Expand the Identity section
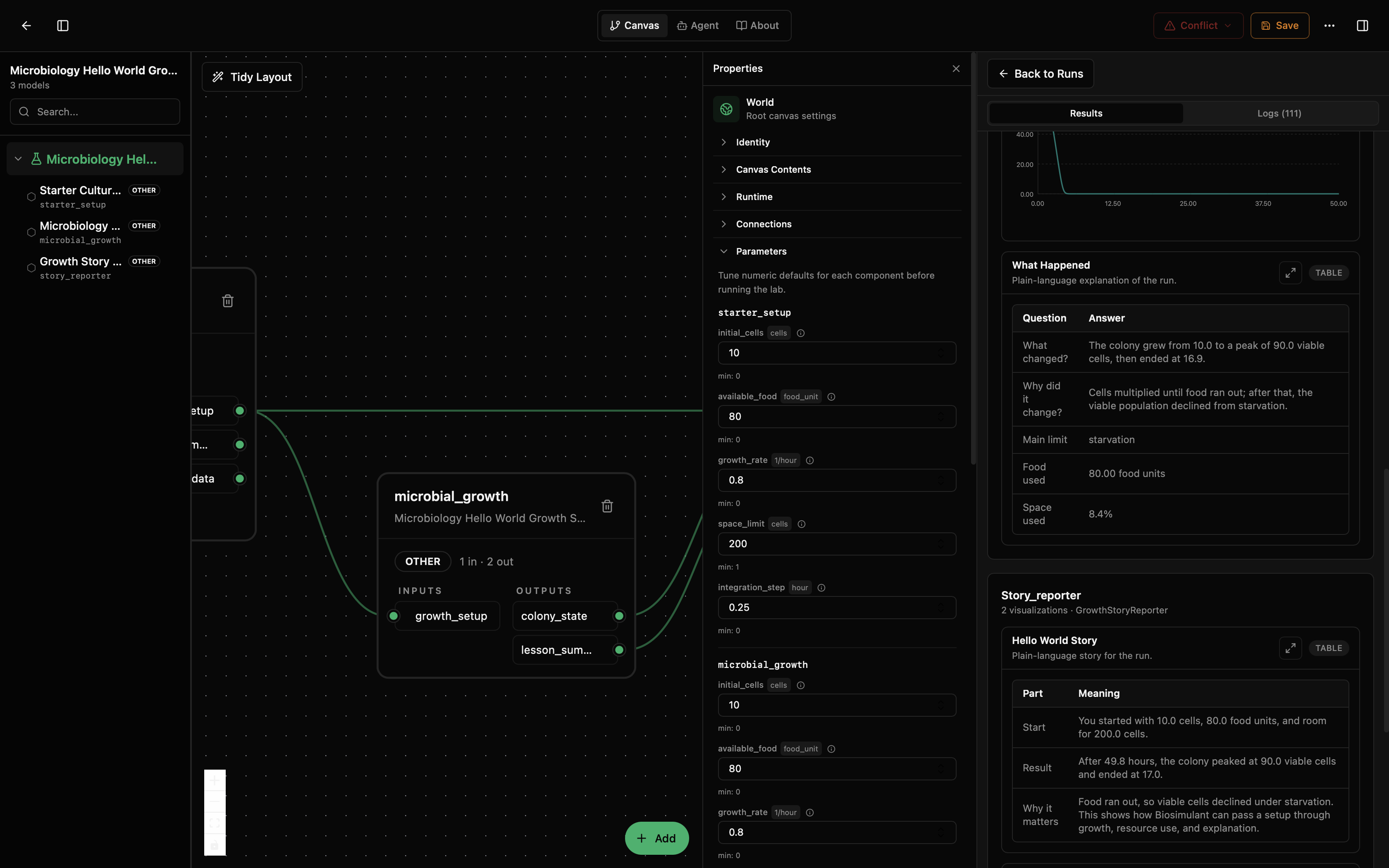 click(x=837, y=142)
